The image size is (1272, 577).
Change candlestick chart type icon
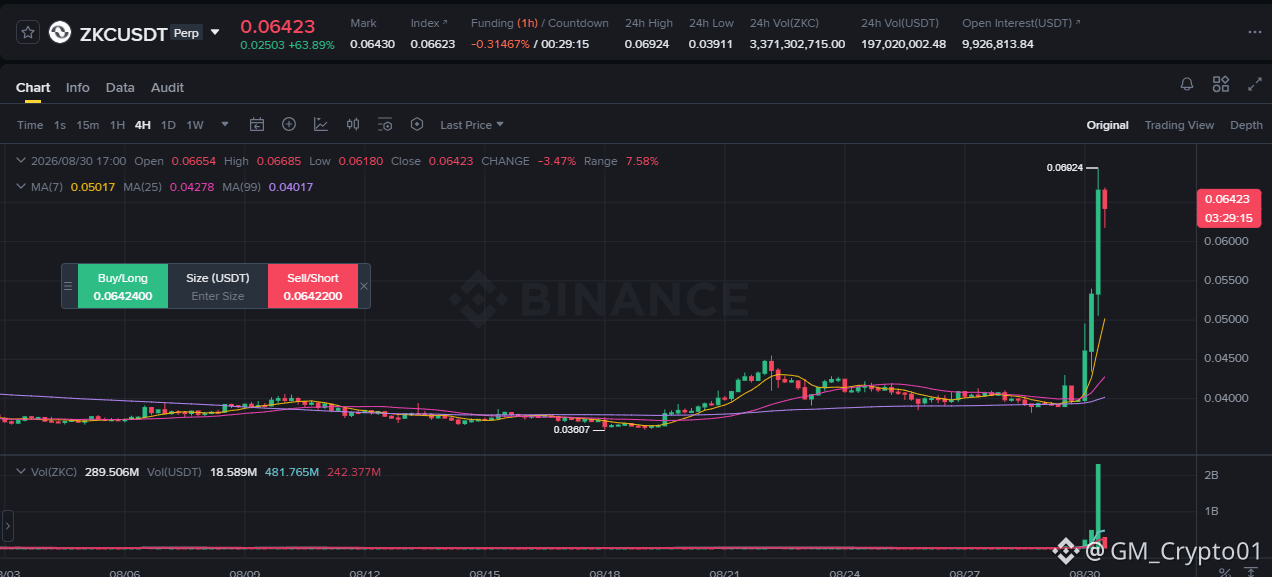(353, 125)
